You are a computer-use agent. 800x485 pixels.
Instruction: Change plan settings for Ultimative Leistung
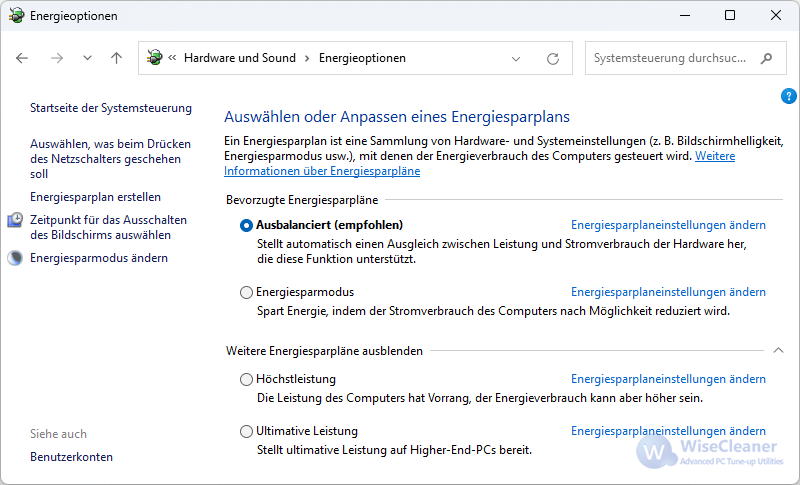tap(668, 431)
